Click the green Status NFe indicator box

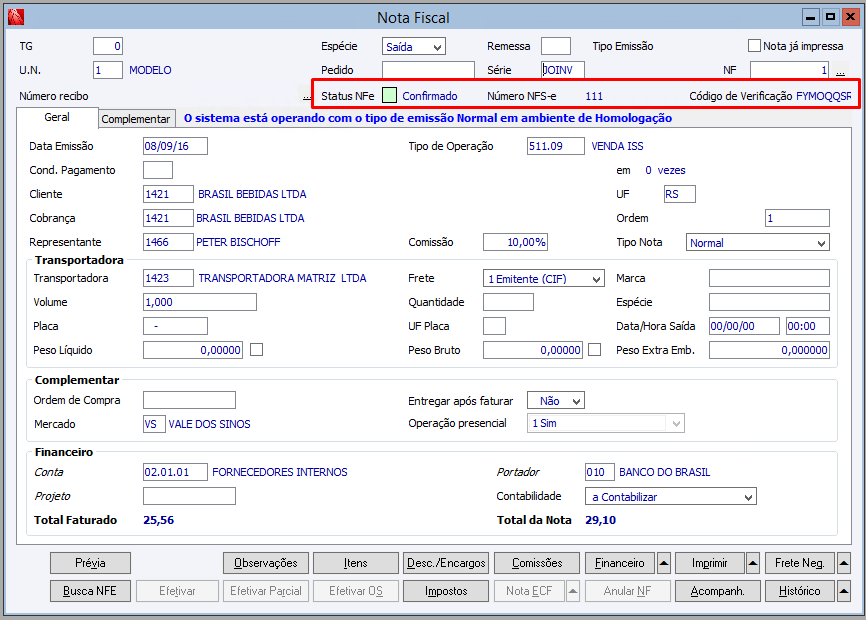tap(390, 96)
